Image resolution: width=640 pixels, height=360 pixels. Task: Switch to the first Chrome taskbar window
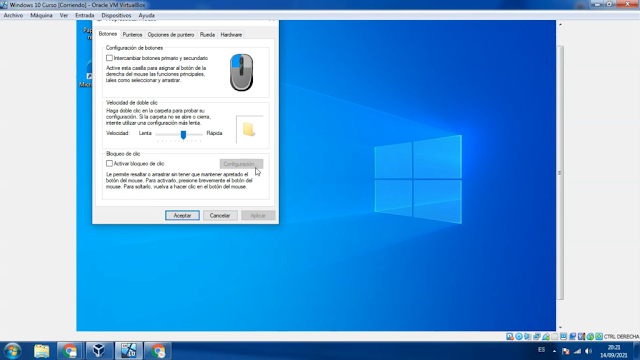coord(69,351)
